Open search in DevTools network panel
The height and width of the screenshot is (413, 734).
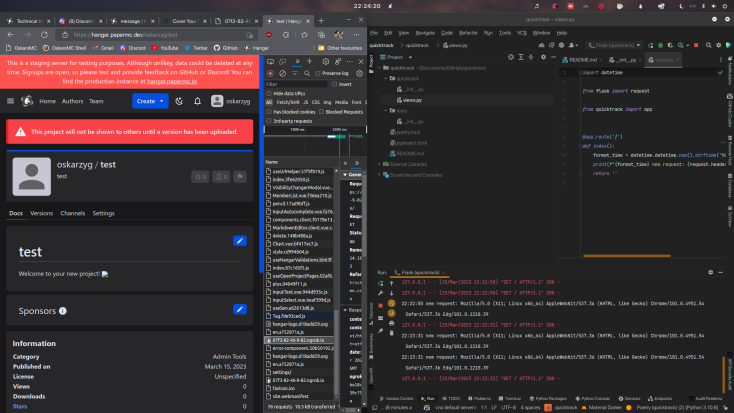pyautogui.click(x=307, y=74)
